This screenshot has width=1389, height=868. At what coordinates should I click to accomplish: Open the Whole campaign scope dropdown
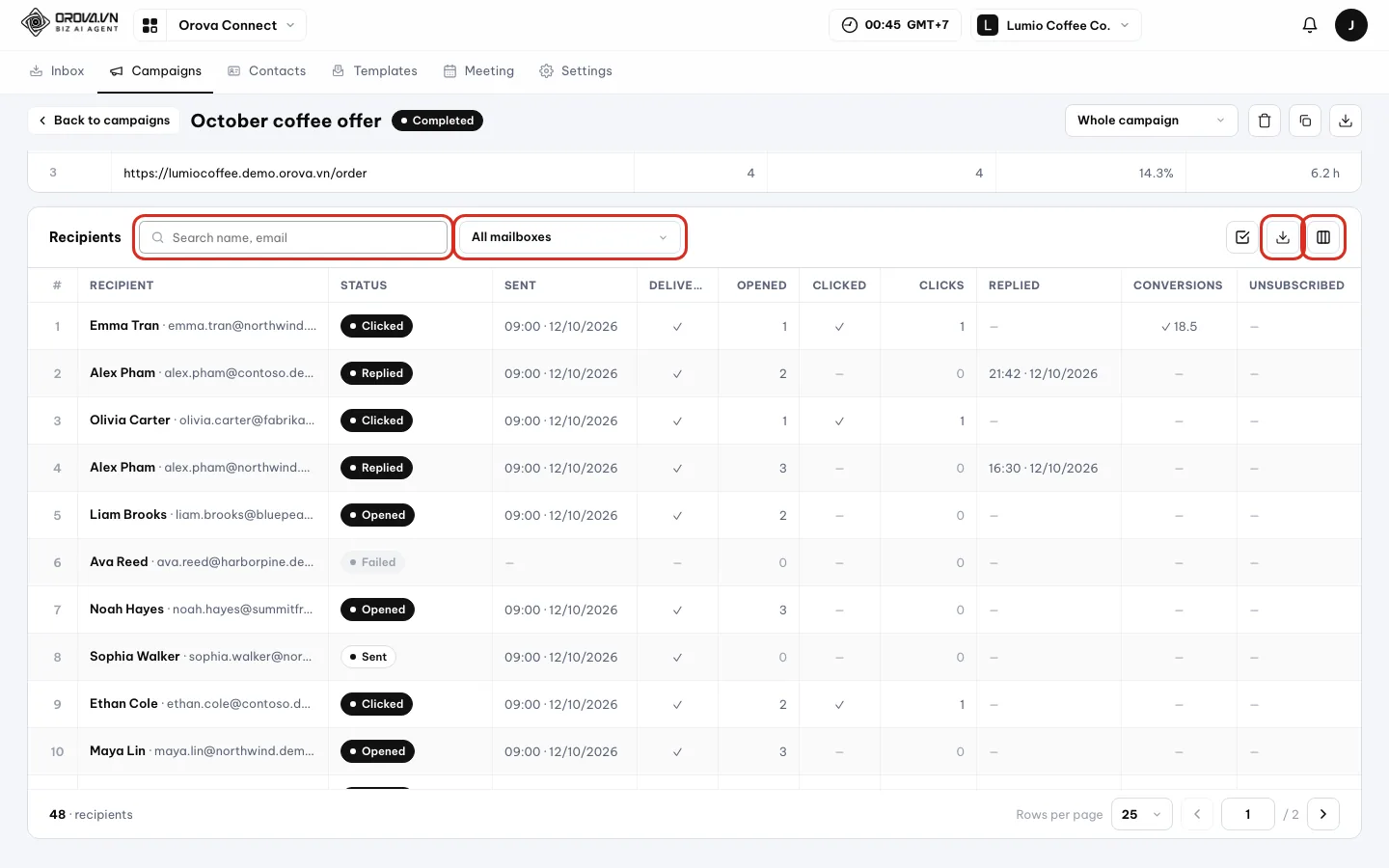pos(1151,121)
